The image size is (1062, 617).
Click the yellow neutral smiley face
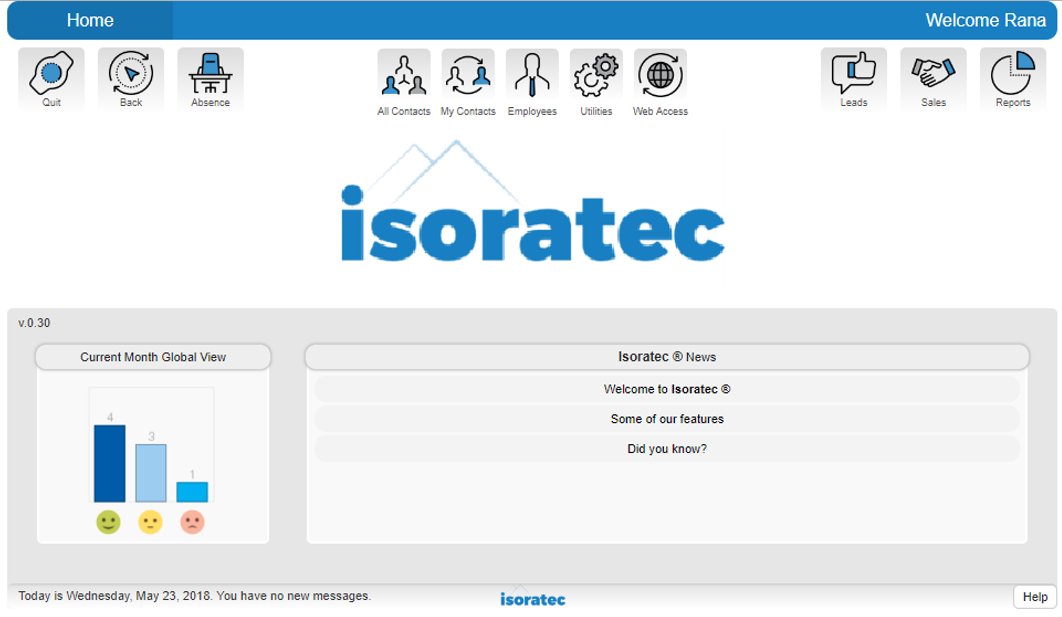pos(150,522)
